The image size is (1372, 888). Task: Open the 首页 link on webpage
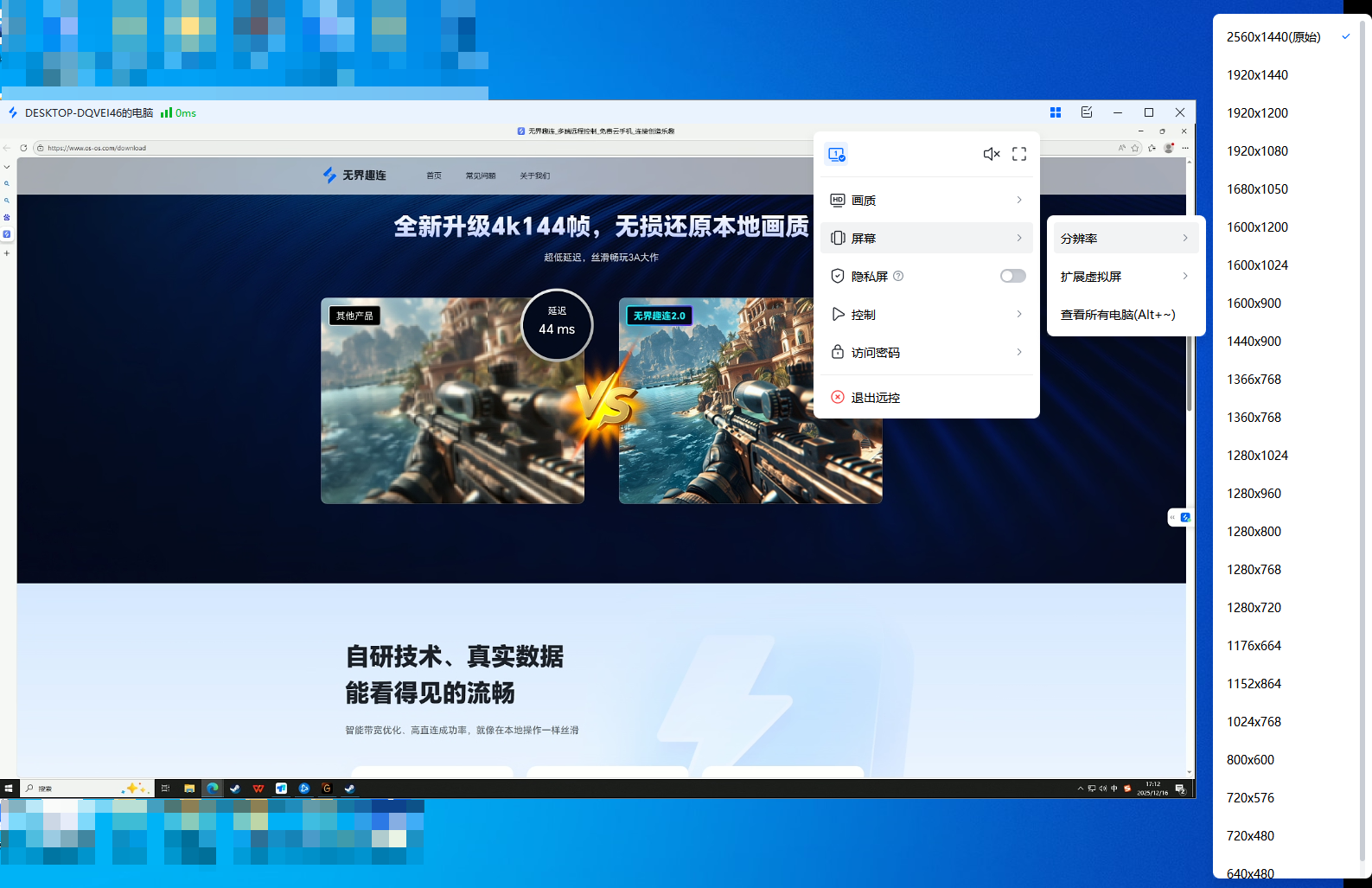[x=434, y=176]
